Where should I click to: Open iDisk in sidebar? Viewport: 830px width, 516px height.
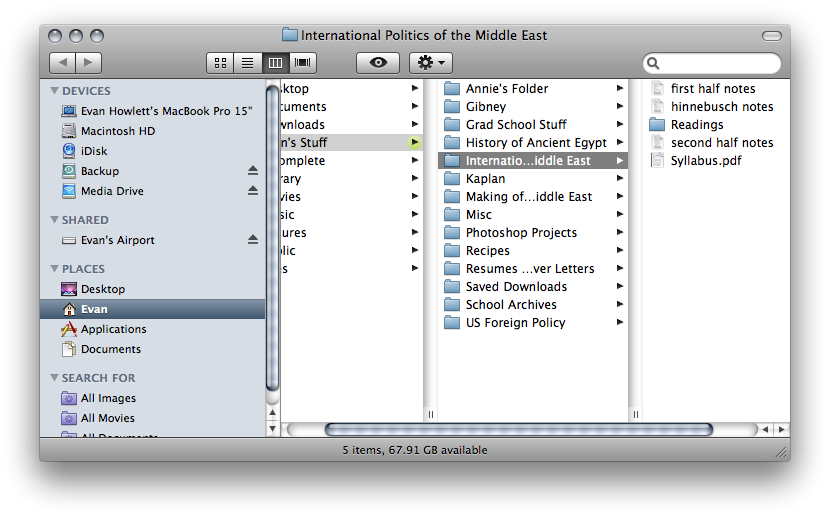[152, 151]
